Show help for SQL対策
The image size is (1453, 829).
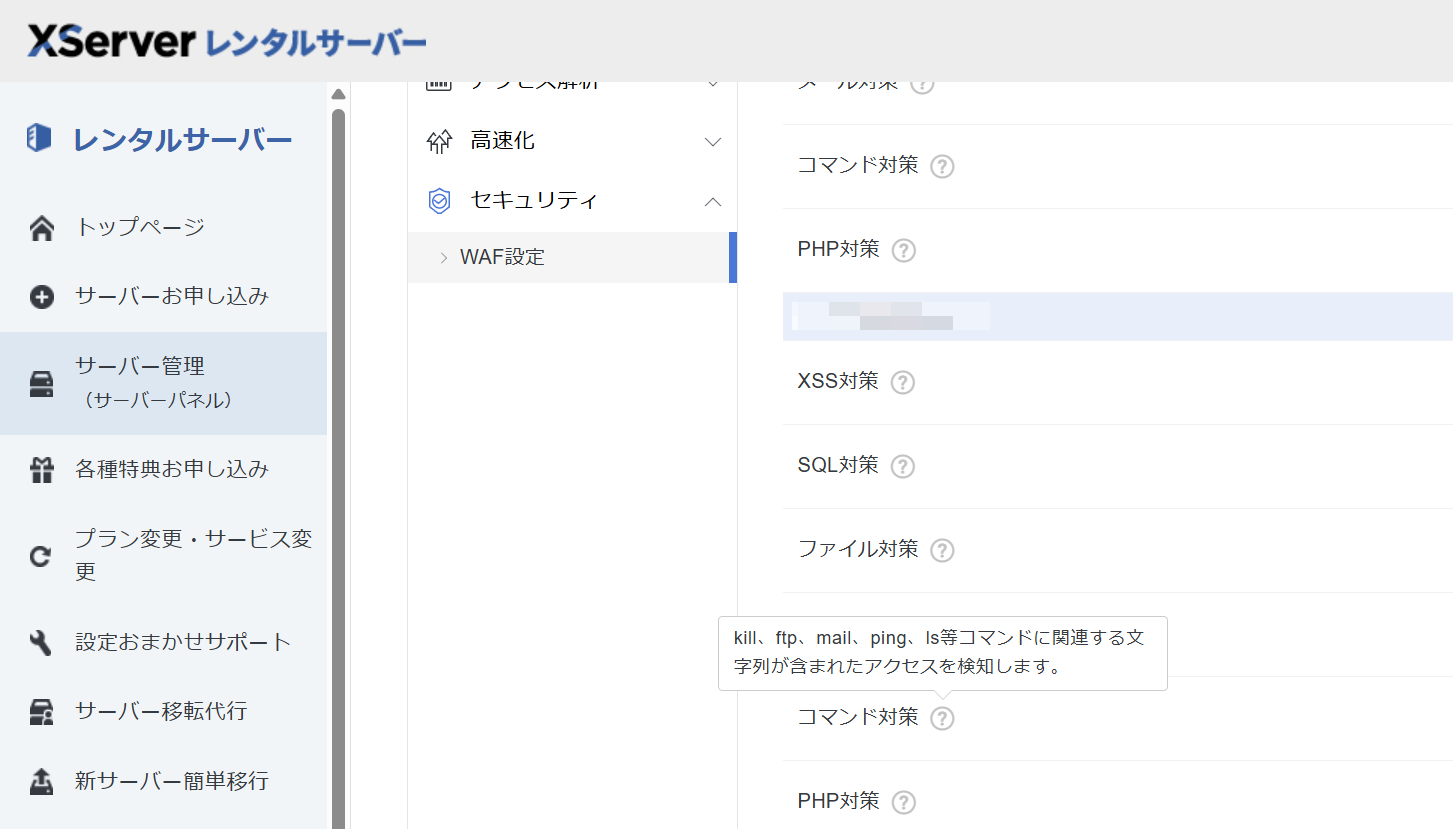[903, 466]
